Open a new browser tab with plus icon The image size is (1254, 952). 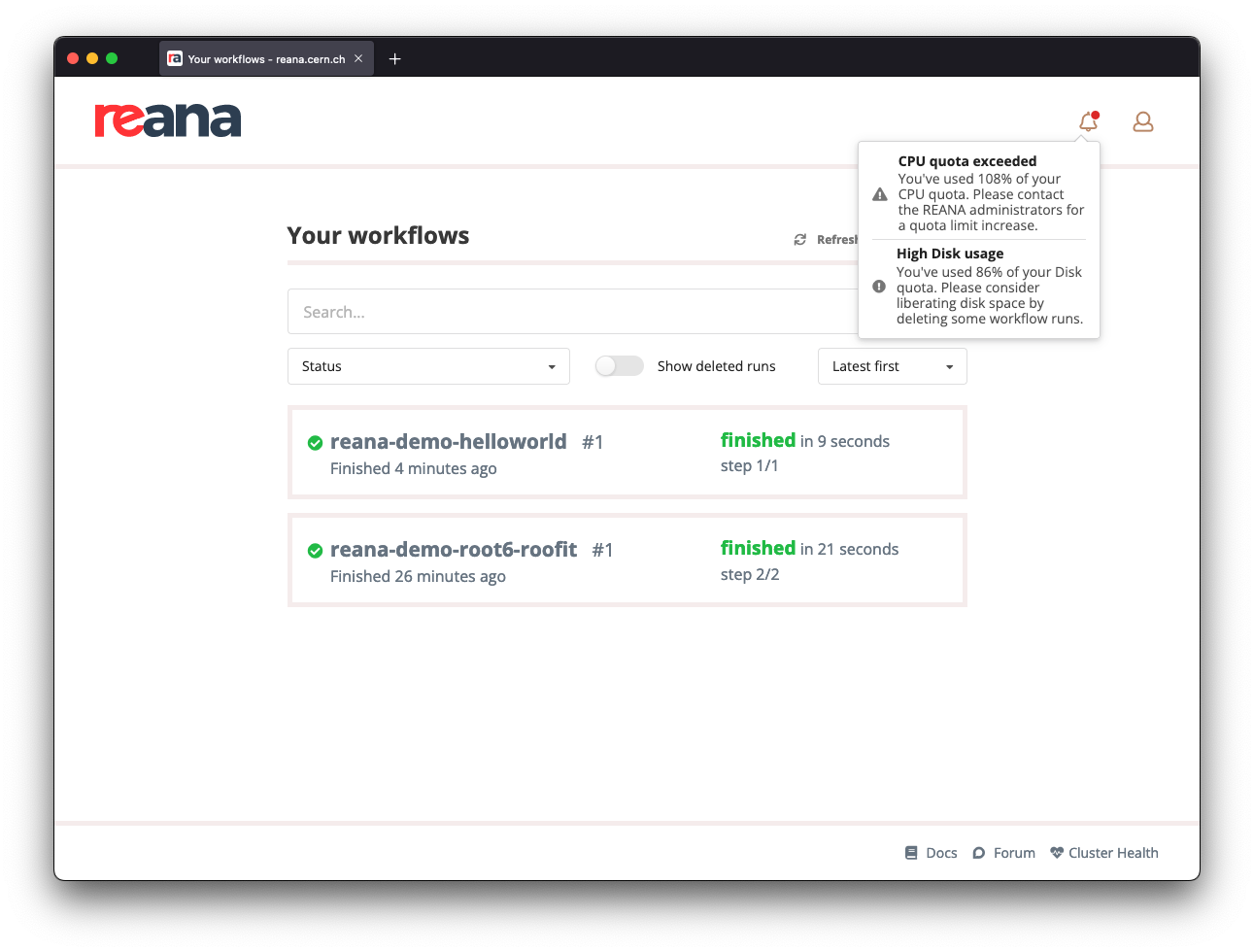pyautogui.click(x=394, y=58)
